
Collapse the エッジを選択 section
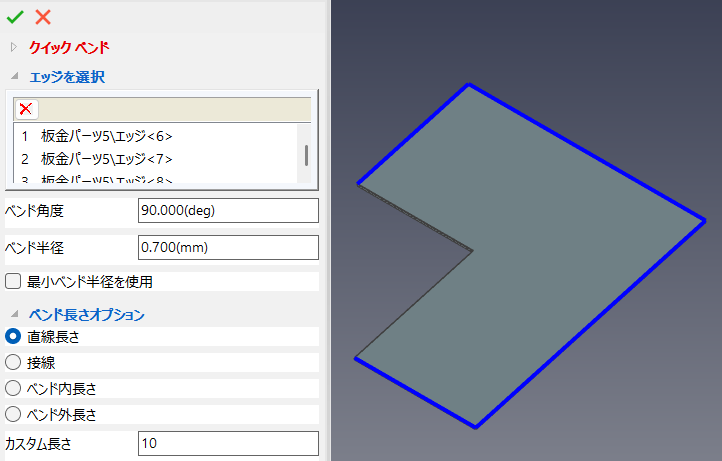[14, 77]
